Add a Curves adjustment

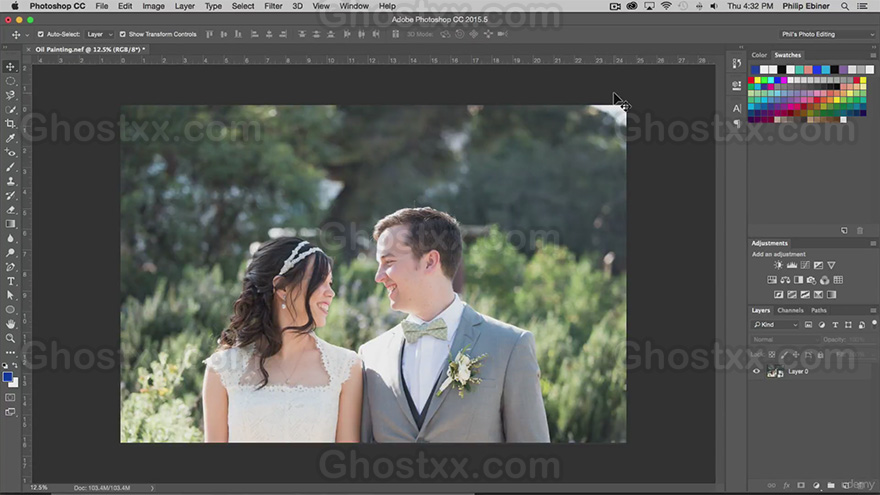point(805,265)
